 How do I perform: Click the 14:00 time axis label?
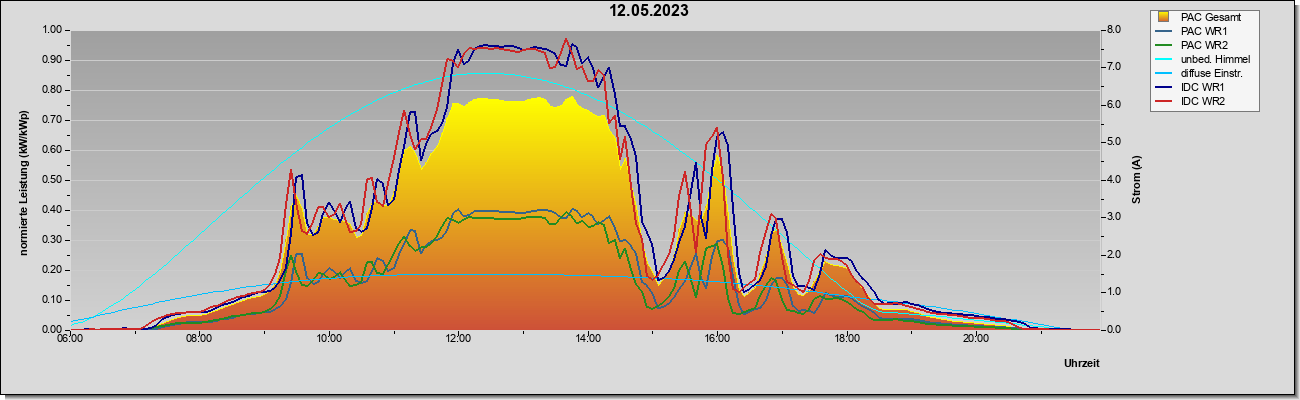pos(588,338)
